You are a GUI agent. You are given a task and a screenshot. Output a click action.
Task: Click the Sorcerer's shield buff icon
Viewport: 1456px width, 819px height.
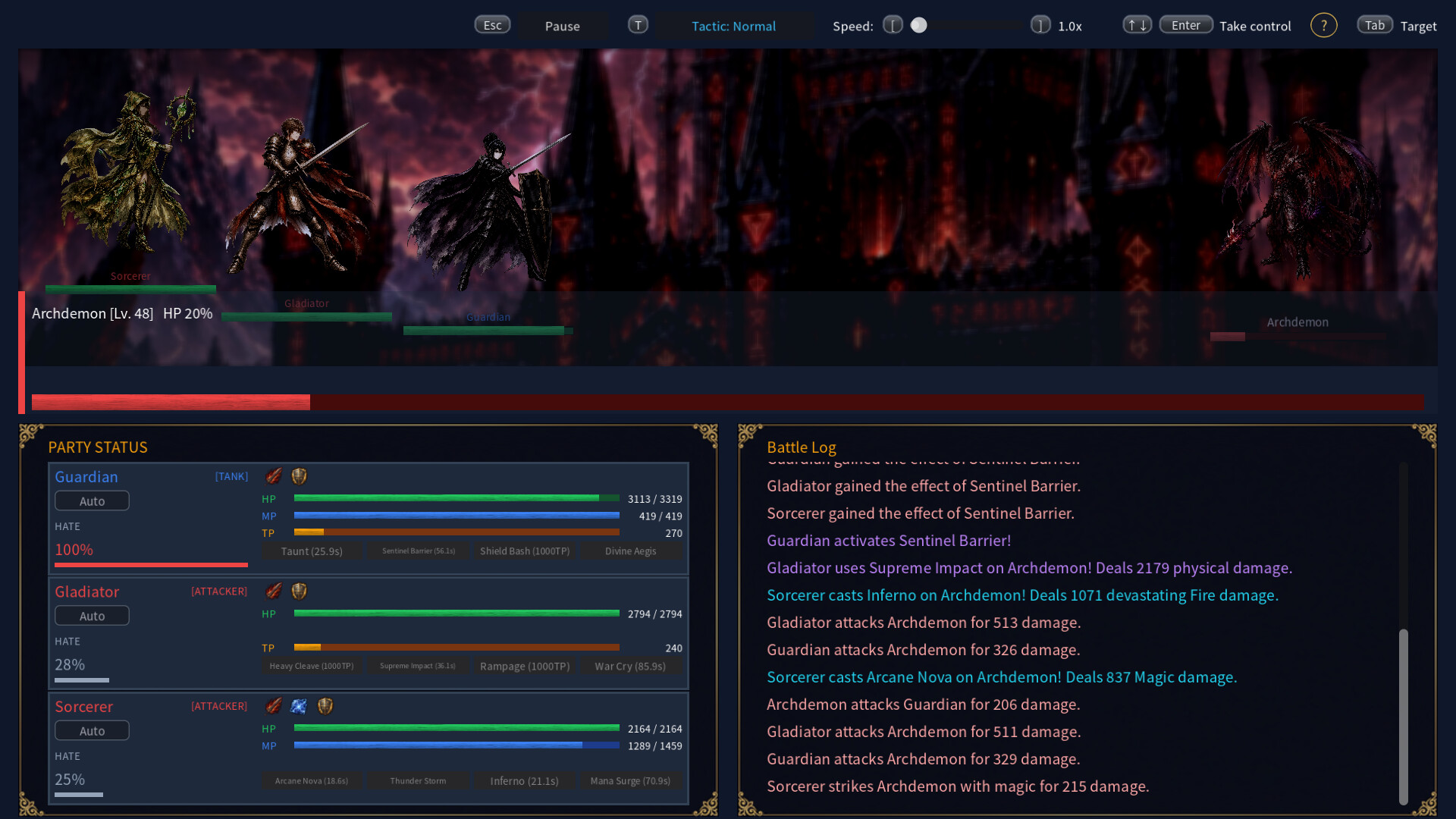point(325,706)
